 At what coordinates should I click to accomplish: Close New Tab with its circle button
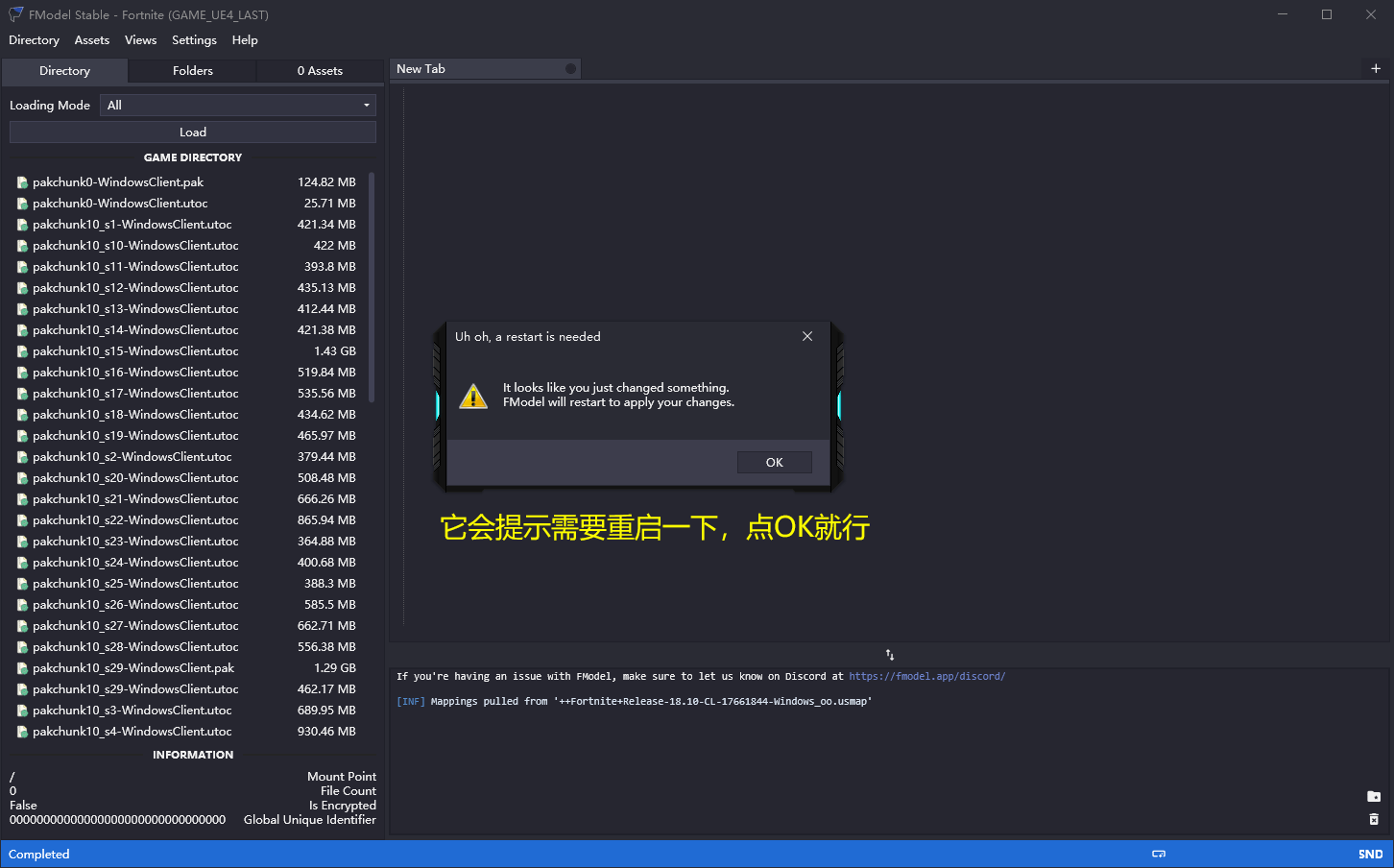click(x=570, y=69)
